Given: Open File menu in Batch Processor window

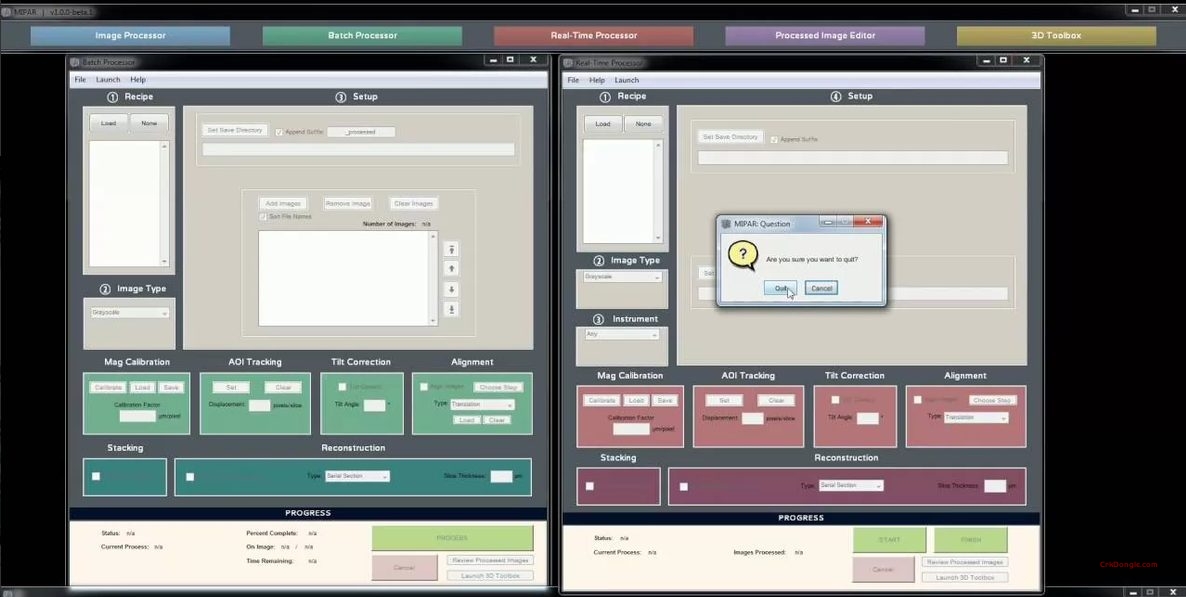Looking at the screenshot, I should tap(79, 79).
